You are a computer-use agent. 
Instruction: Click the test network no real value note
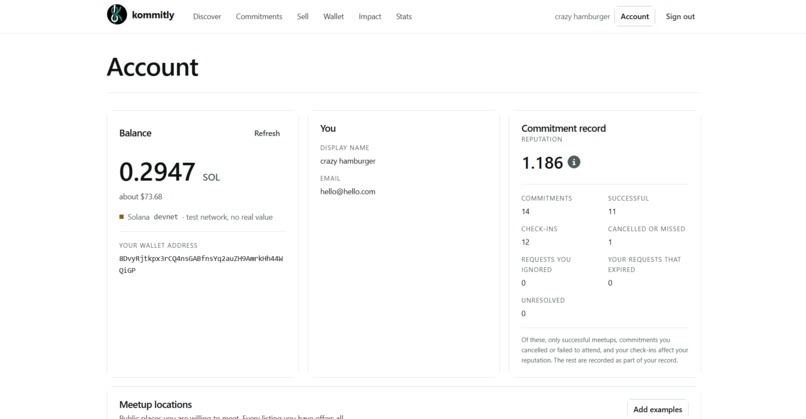click(x=229, y=217)
